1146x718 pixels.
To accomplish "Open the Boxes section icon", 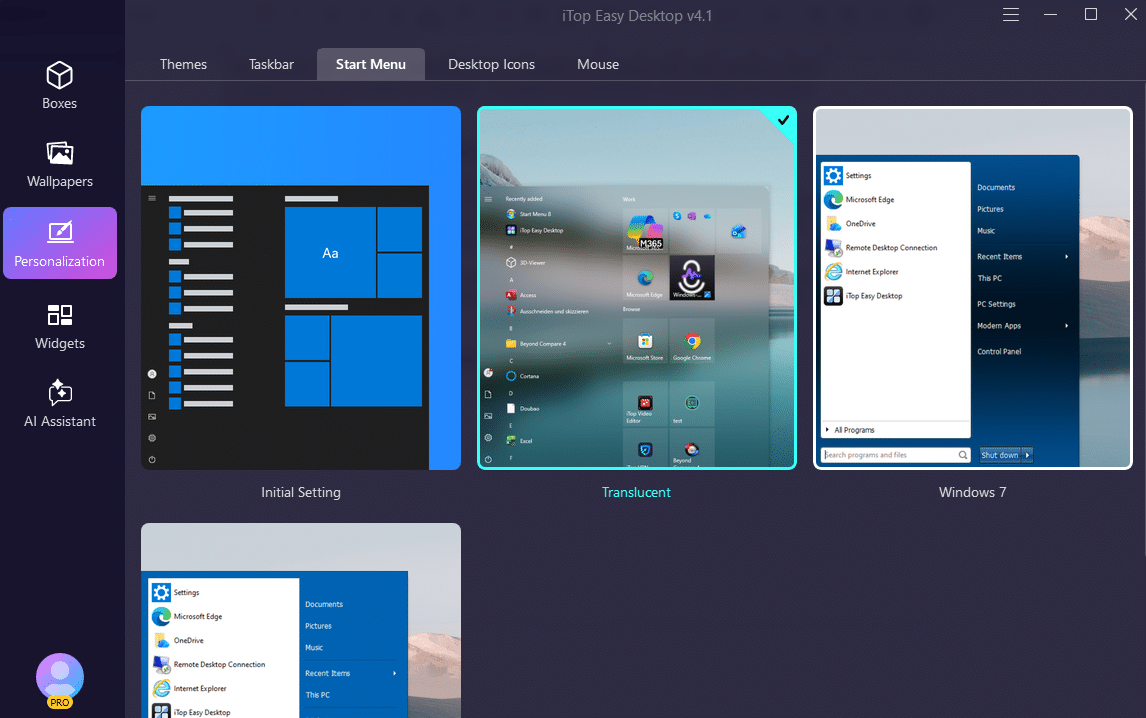I will click(60, 76).
